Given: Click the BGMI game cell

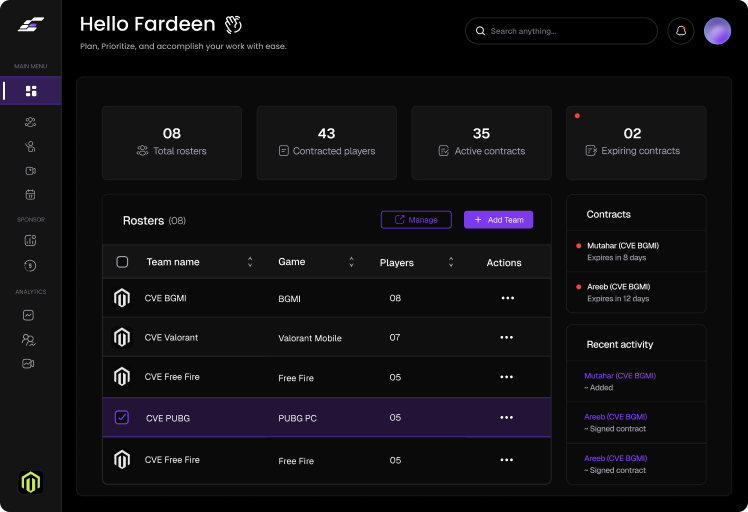Looking at the screenshot, I should pos(290,299).
